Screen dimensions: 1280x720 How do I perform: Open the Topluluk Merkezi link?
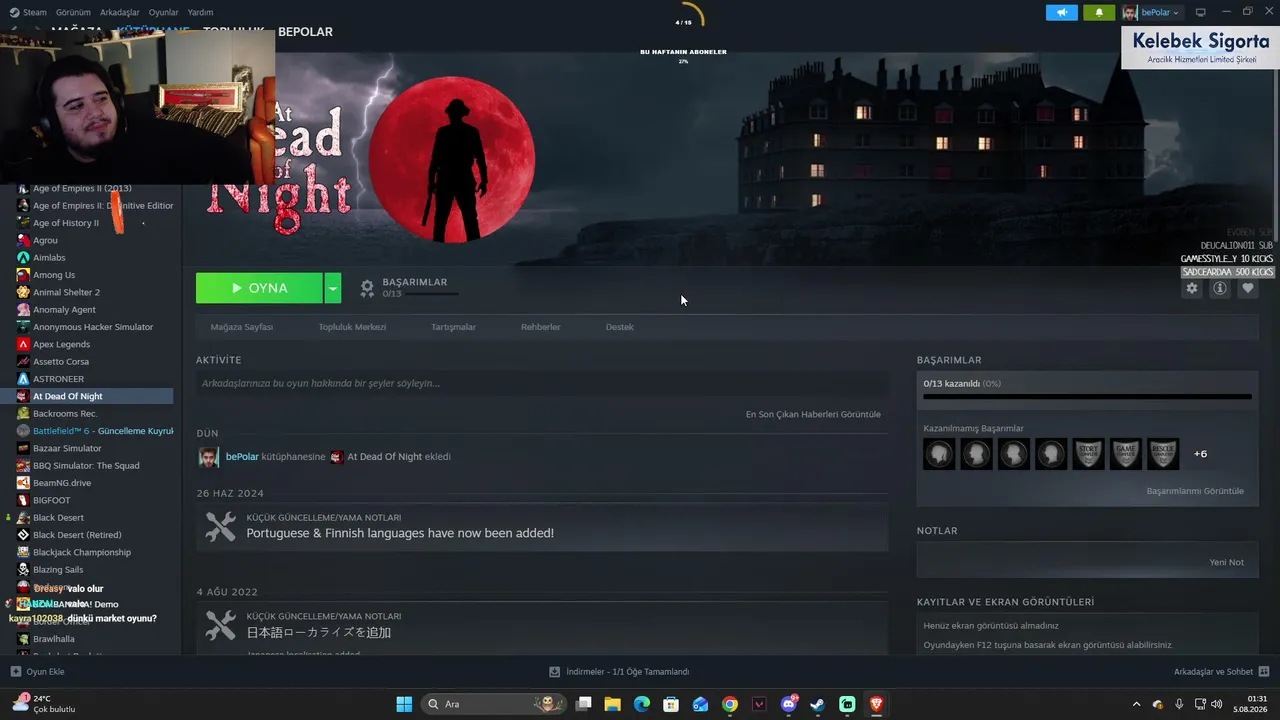pos(352,327)
